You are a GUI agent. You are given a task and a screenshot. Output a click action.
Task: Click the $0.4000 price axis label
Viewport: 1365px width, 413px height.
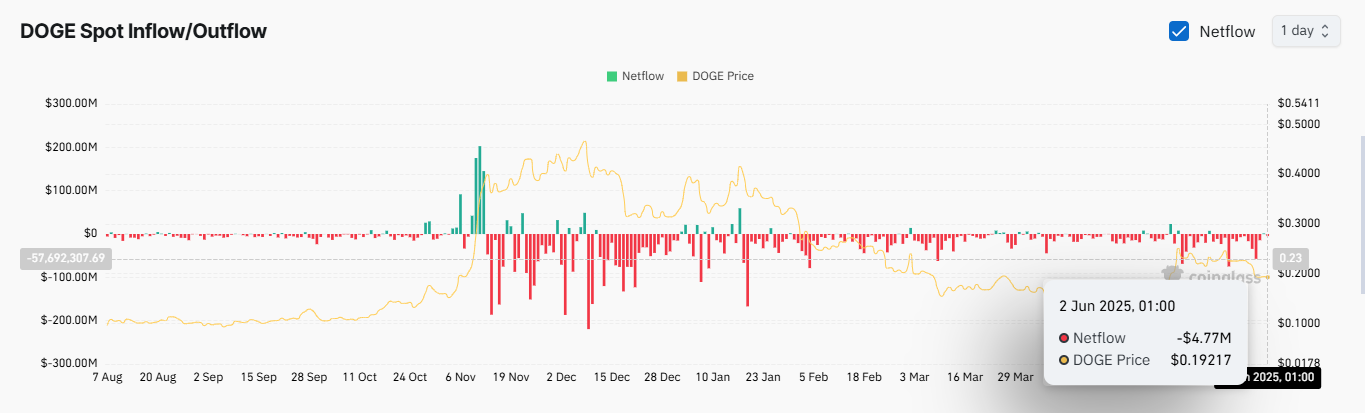point(1299,174)
